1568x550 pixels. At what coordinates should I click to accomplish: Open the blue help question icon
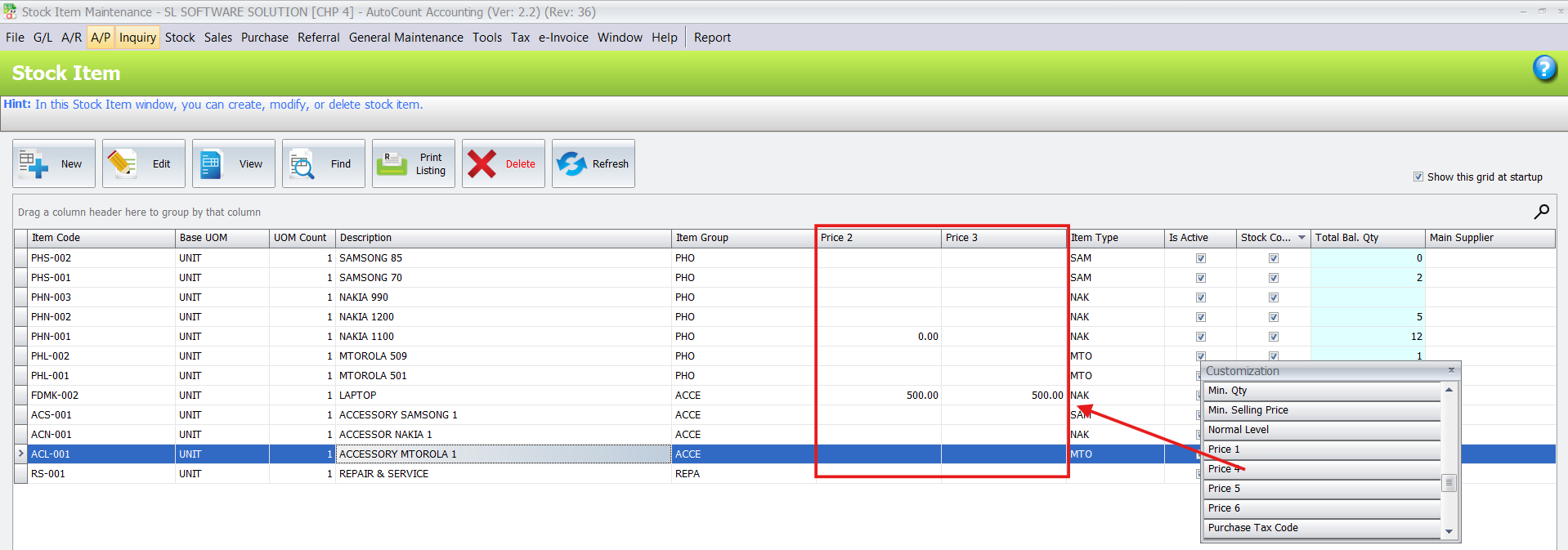coord(1543,68)
